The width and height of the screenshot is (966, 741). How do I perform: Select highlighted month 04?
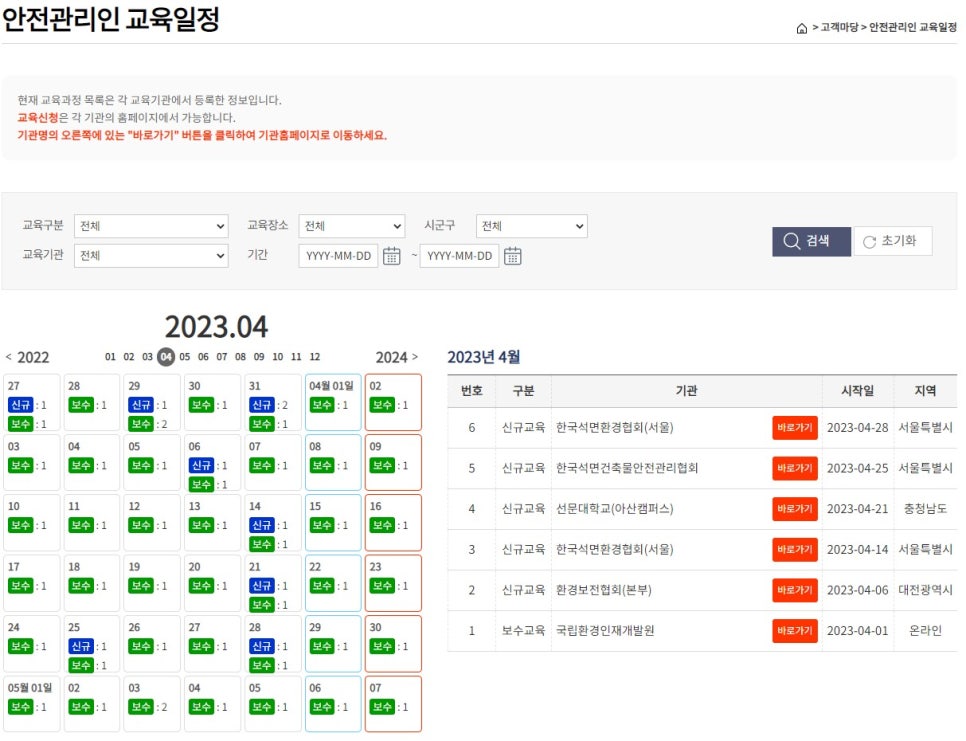[x=166, y=357]
